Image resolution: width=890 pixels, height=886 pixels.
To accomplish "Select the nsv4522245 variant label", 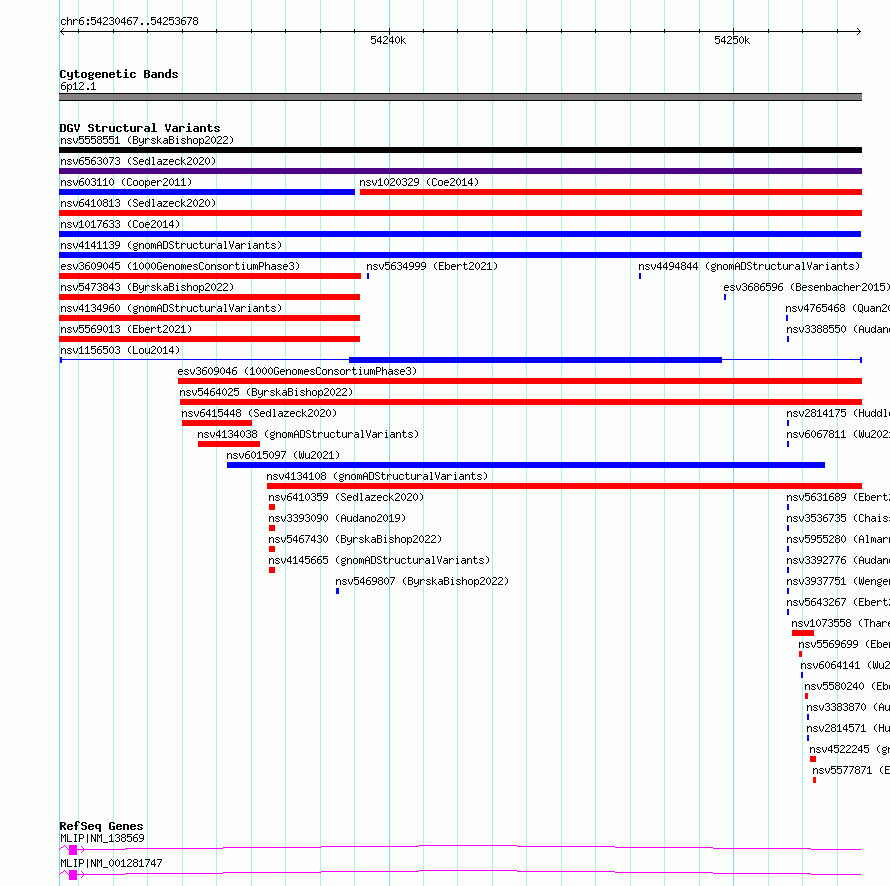I will pos(850,749).
